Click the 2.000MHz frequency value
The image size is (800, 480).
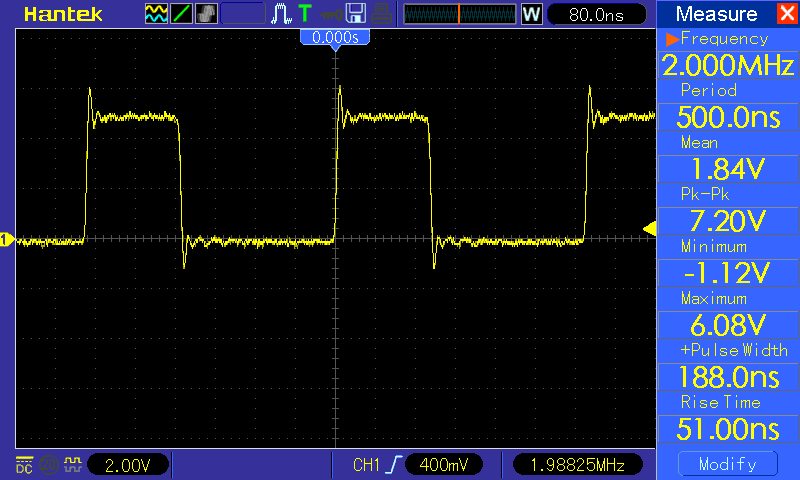point(728,65)
